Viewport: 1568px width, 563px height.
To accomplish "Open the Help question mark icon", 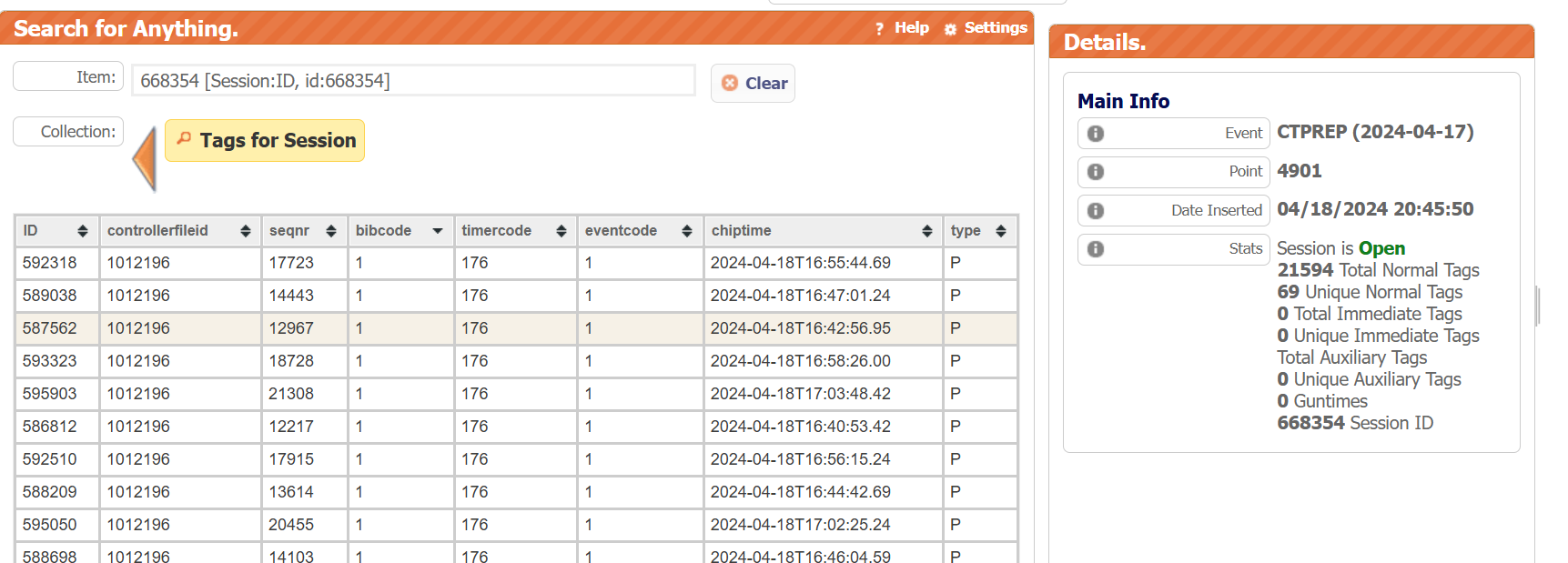I will click(x=879, y=29).
